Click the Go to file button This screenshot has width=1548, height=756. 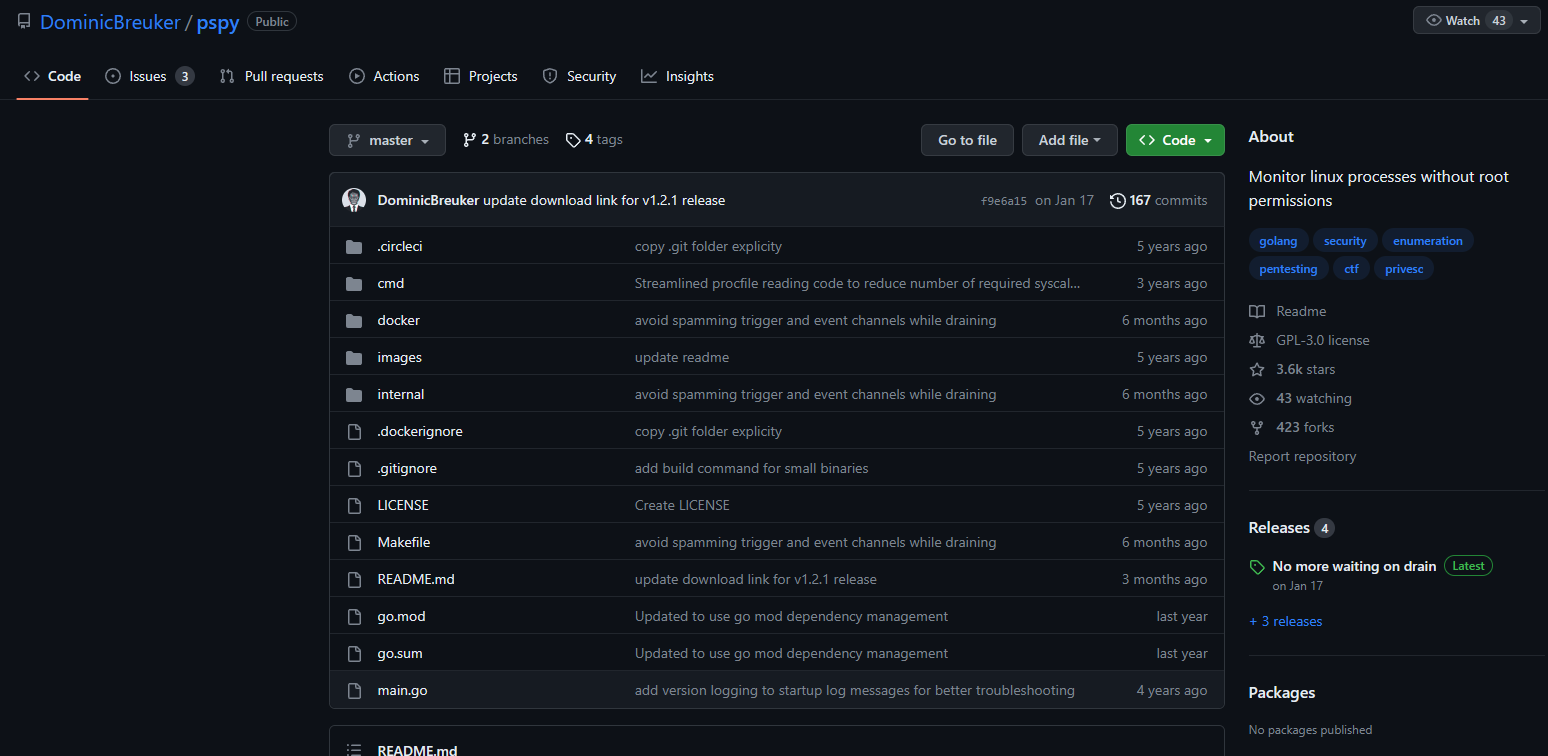(967, 140)
